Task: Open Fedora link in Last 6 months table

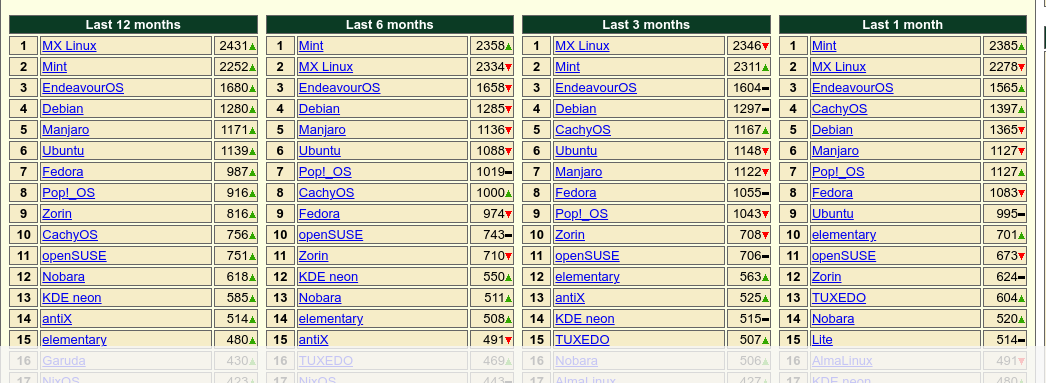Action: 320,214
